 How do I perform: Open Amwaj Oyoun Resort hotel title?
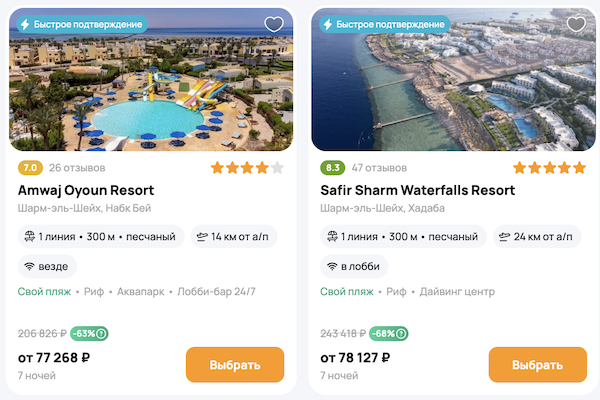[86, 190]
